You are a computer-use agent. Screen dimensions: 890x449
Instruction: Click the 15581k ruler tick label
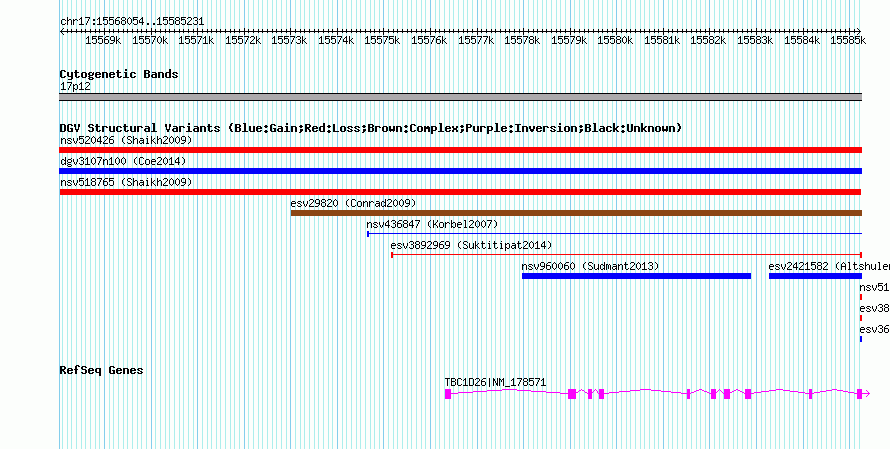tap(662, 40)
